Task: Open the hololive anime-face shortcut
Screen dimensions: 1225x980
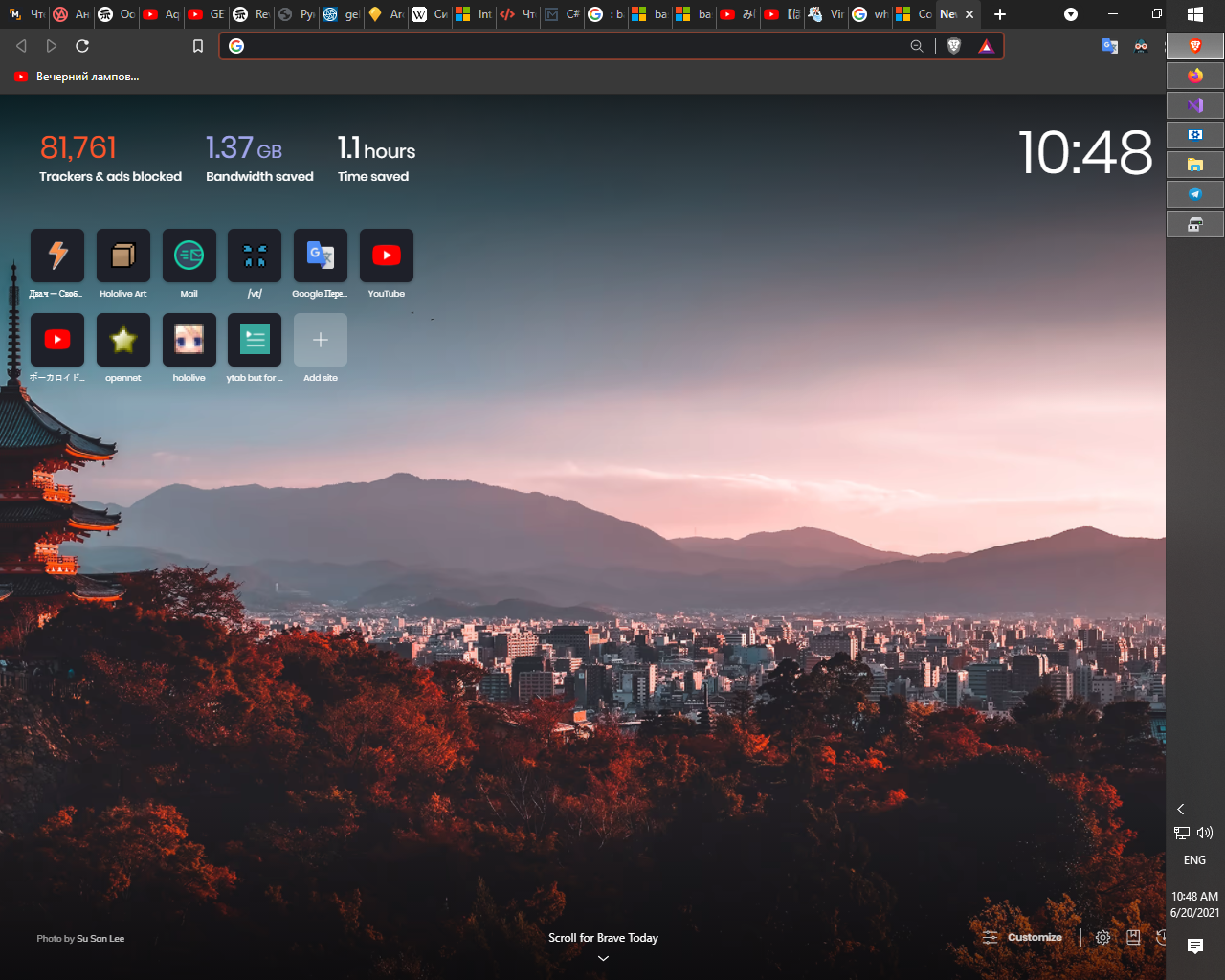Action: (x=189, y=340)
